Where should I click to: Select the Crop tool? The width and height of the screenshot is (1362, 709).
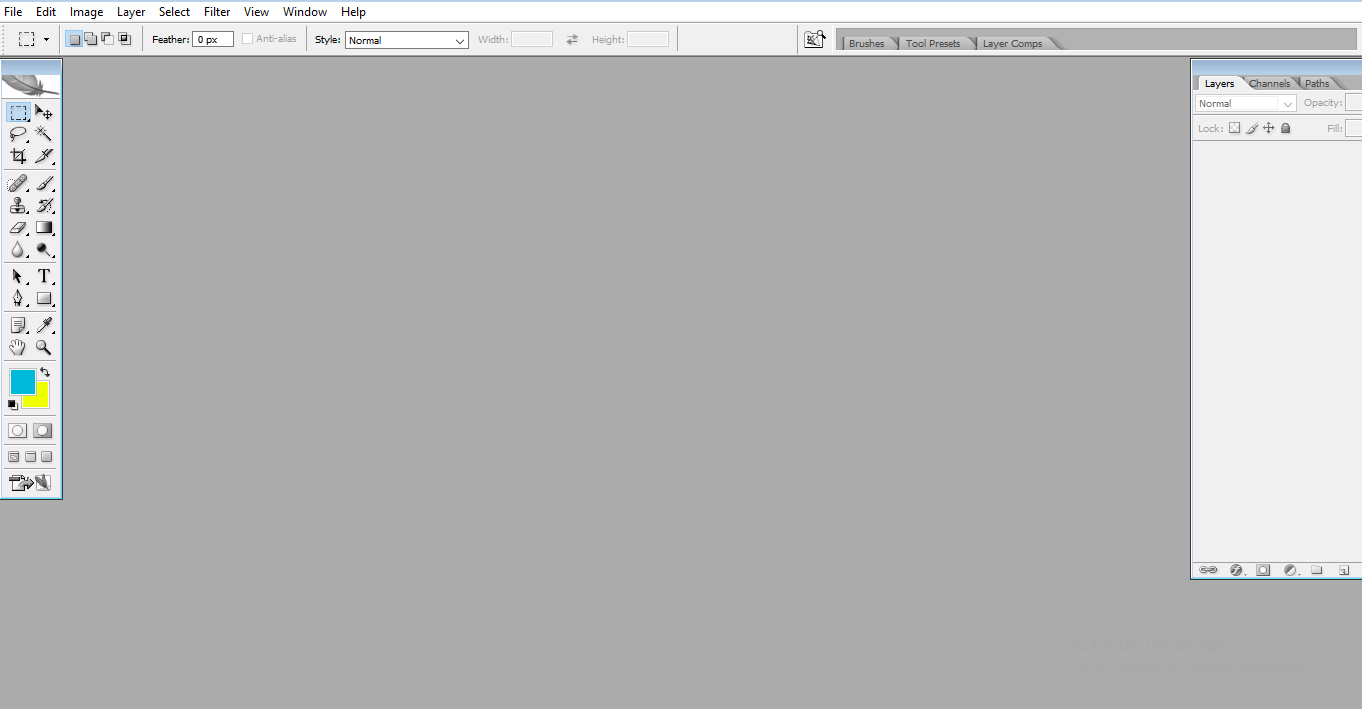pos(17,156)
